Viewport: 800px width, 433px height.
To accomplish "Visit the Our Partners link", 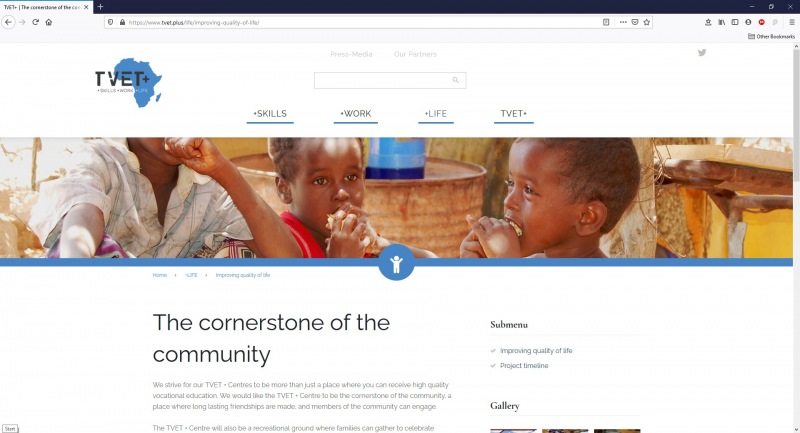I will click(415, 54).
